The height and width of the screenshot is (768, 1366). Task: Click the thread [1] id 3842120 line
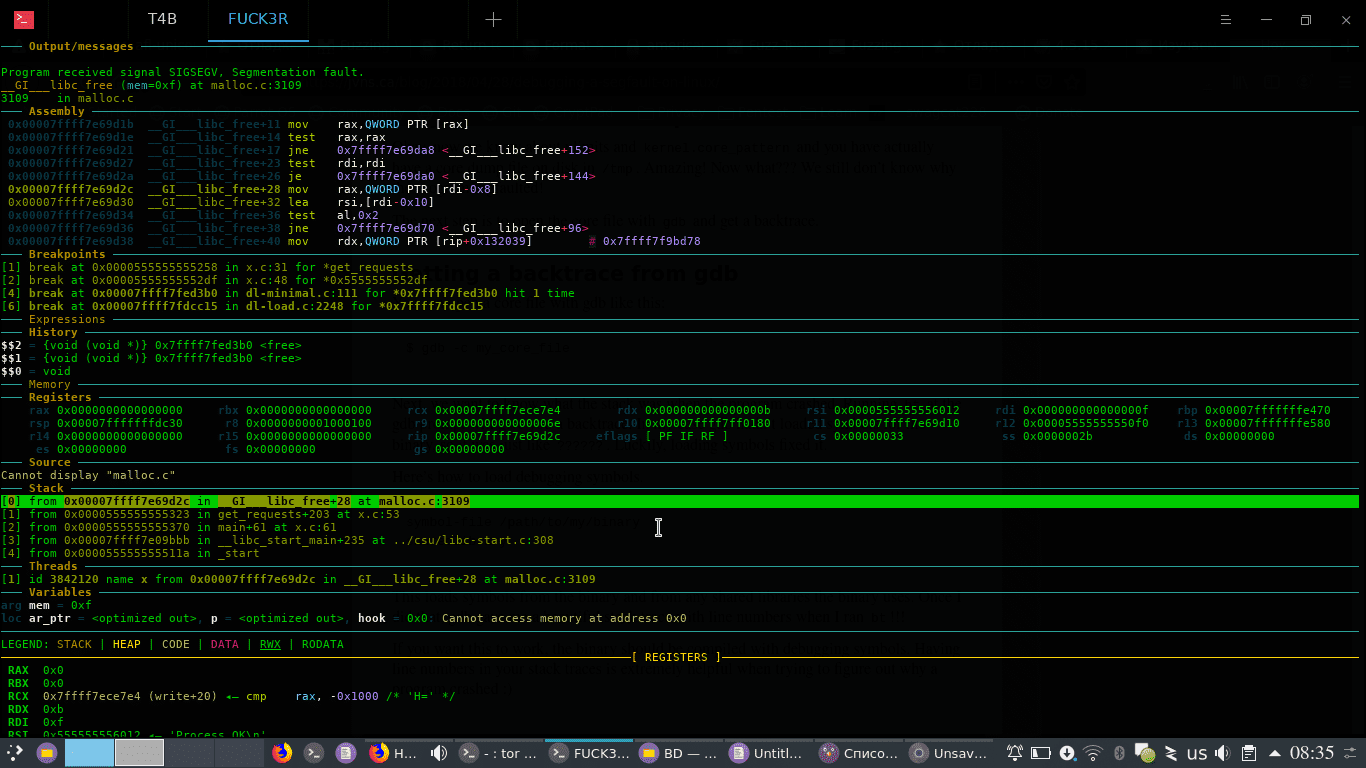[298, 579]
